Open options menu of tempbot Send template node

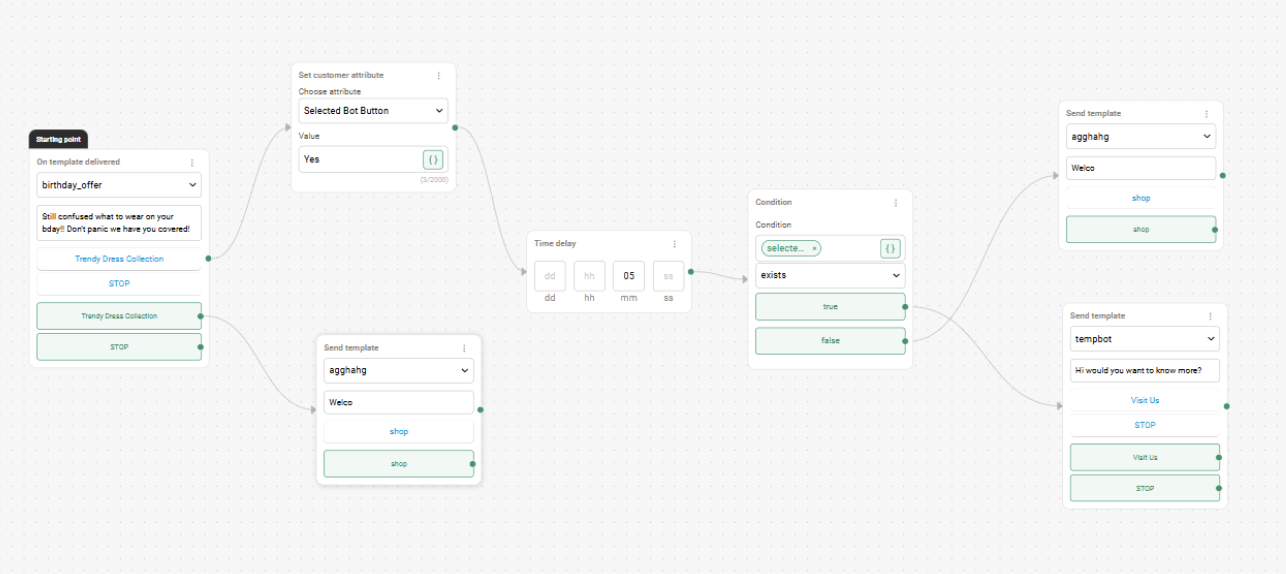coord(1210,316)
